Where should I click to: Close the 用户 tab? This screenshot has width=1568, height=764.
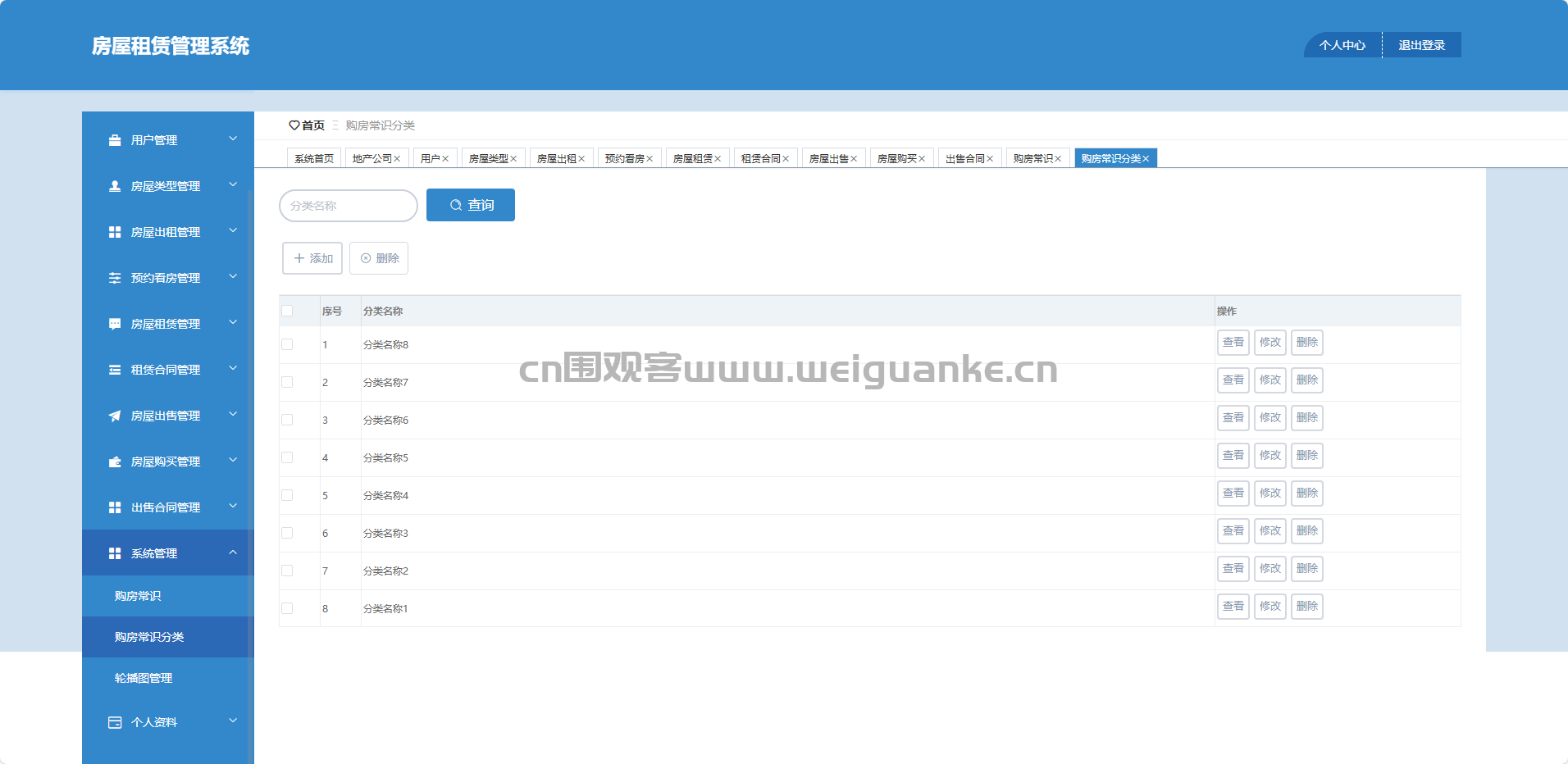tap(445, 159)
